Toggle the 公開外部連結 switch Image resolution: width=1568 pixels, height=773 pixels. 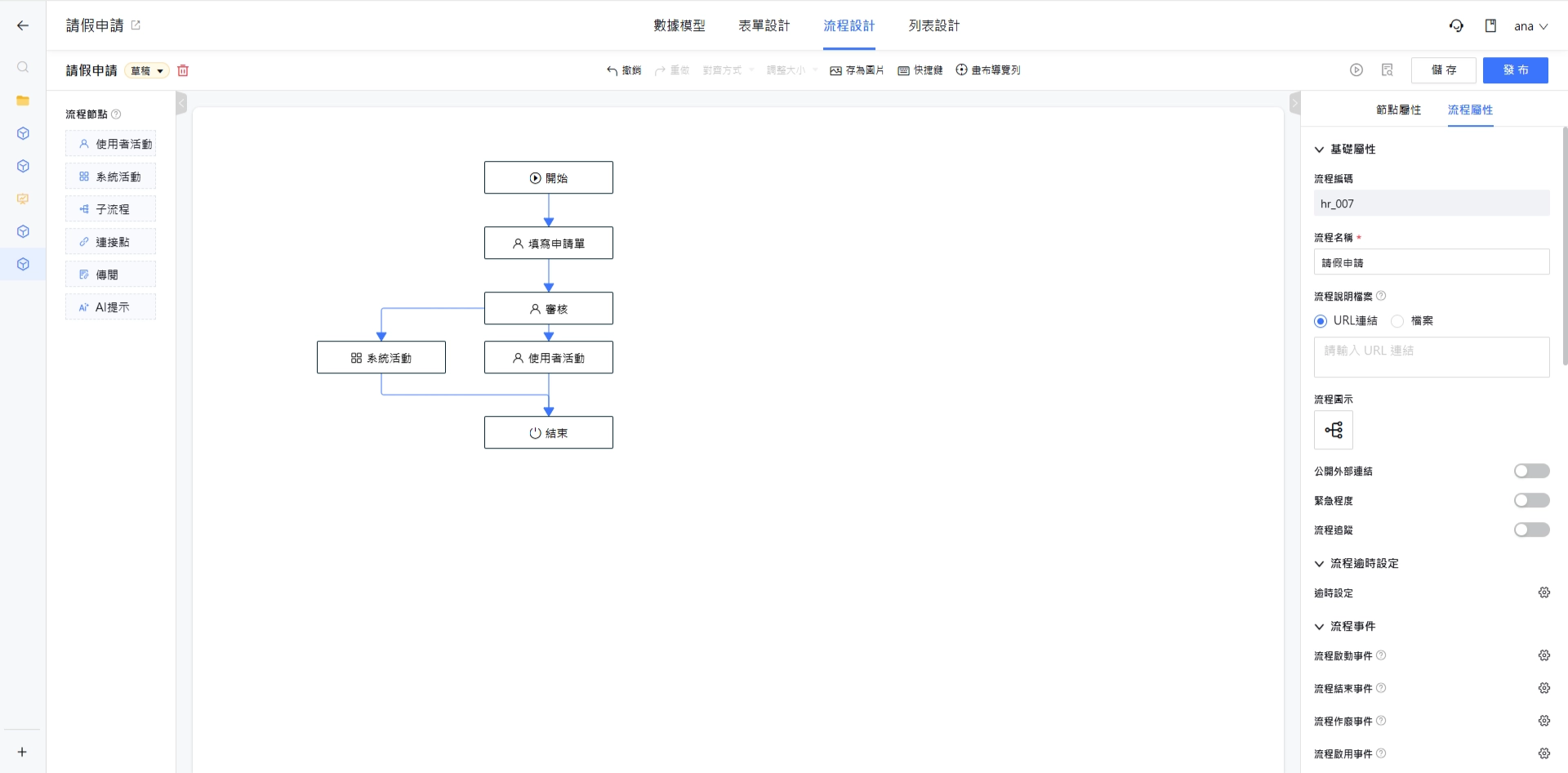tap(1531, 471)
